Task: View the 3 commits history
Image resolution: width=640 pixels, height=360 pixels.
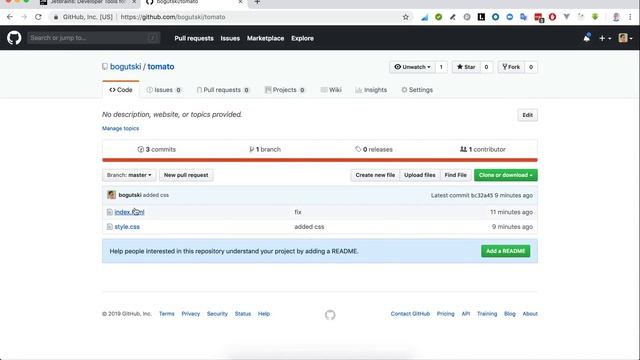Action: pos(157,149)
